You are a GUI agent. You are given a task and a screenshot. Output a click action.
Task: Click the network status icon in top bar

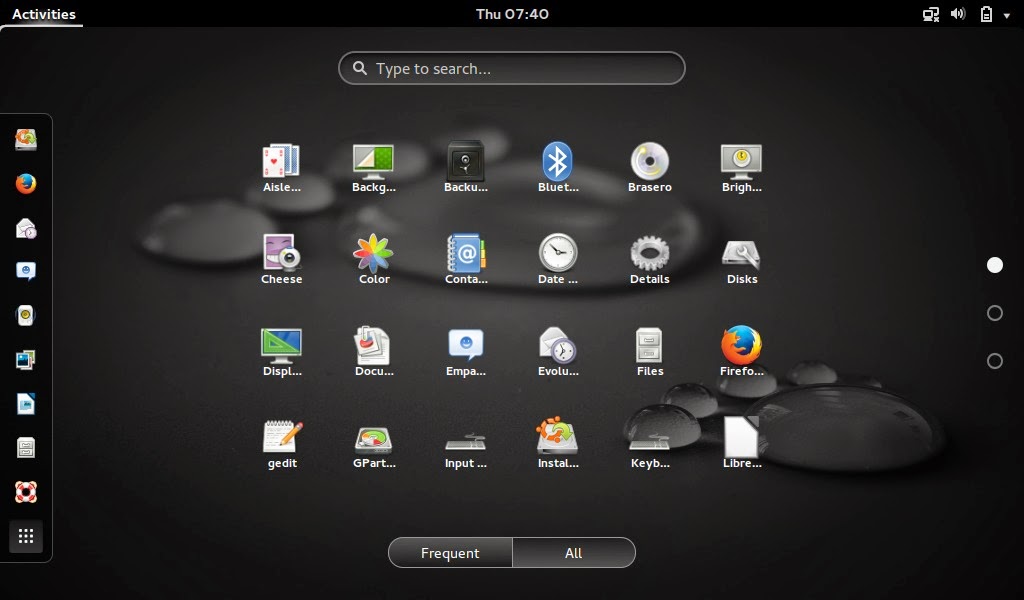[x=931, y=14]
